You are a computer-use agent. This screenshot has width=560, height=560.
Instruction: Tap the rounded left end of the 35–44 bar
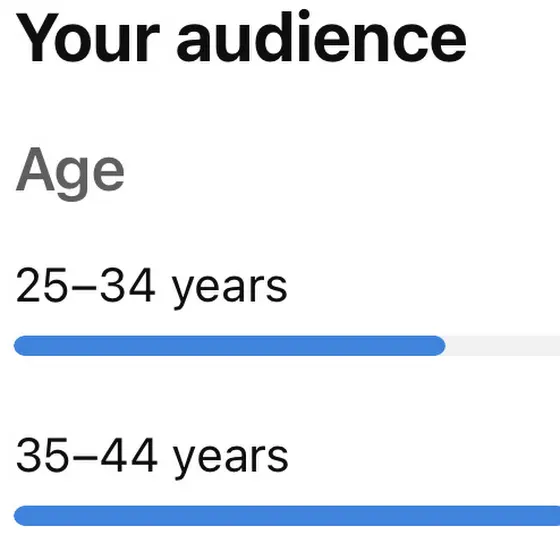click(x=21, y=516)
